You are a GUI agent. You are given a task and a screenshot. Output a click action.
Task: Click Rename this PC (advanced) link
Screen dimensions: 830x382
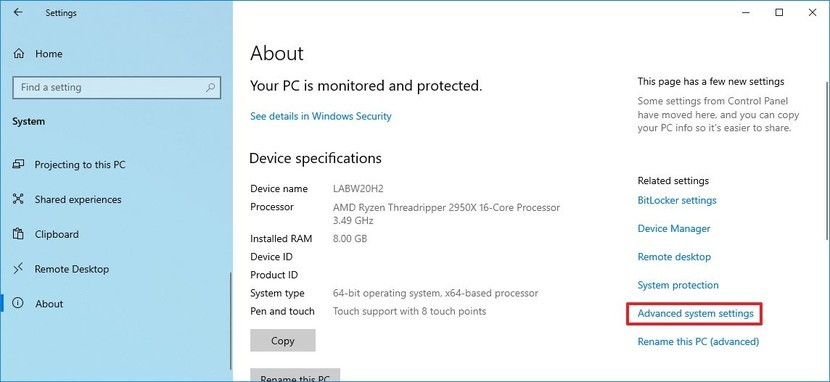pyautogui.click(x=698, y=342)
